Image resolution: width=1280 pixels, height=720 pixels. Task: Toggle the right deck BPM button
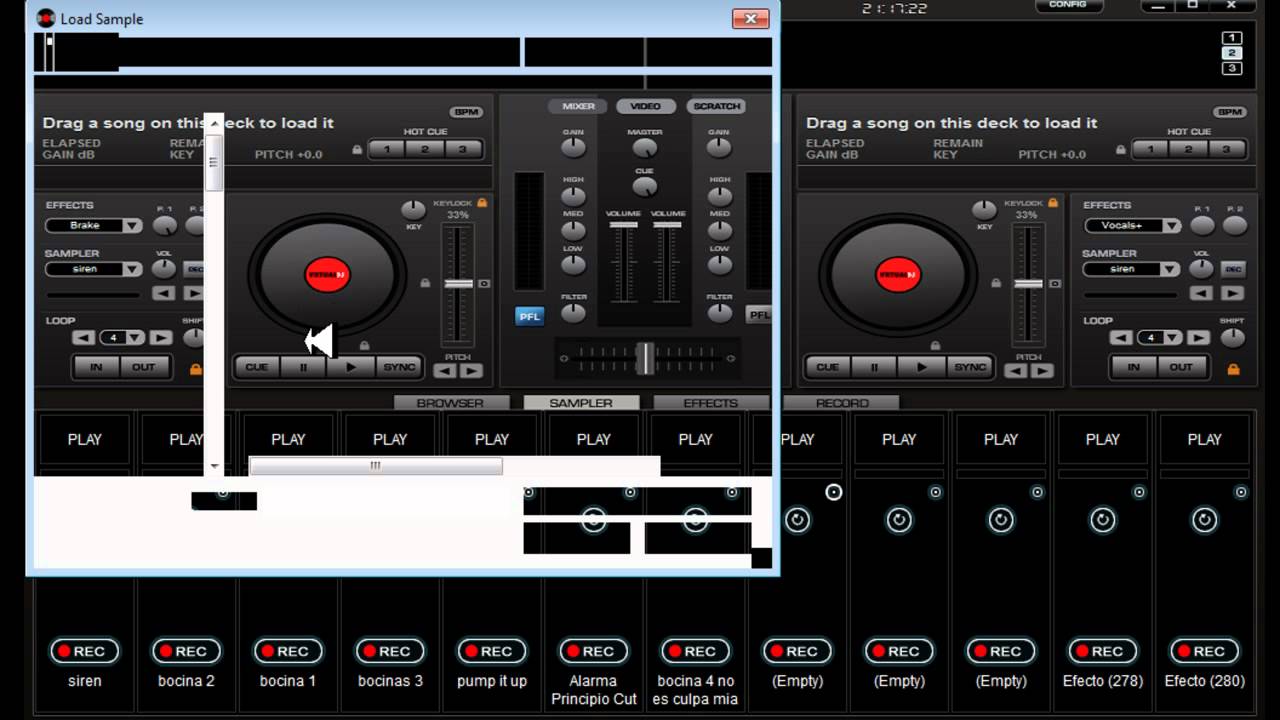click(x=1230, y=112)
